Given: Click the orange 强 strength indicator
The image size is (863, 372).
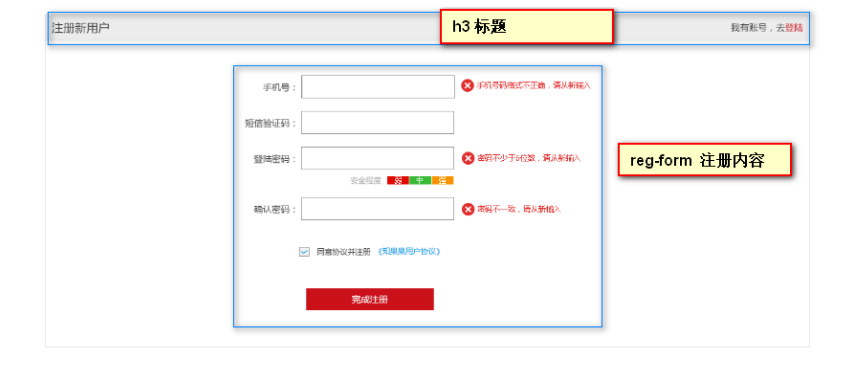Looking at the screenshot, I should [443, 180].
